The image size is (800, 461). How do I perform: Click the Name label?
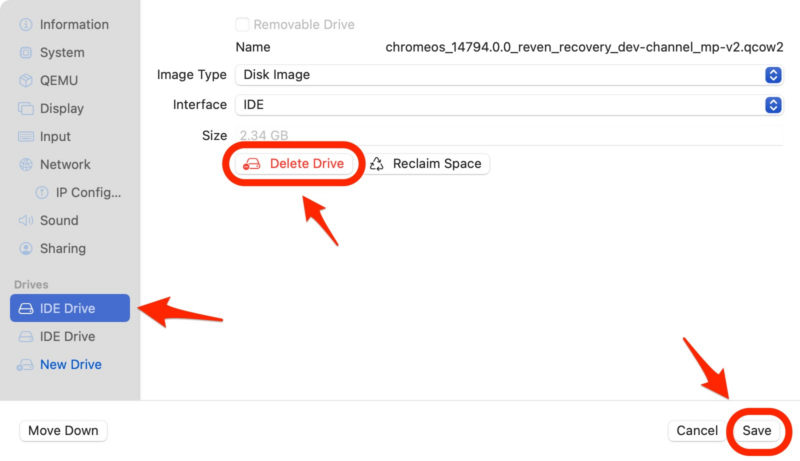pos(253,47)
